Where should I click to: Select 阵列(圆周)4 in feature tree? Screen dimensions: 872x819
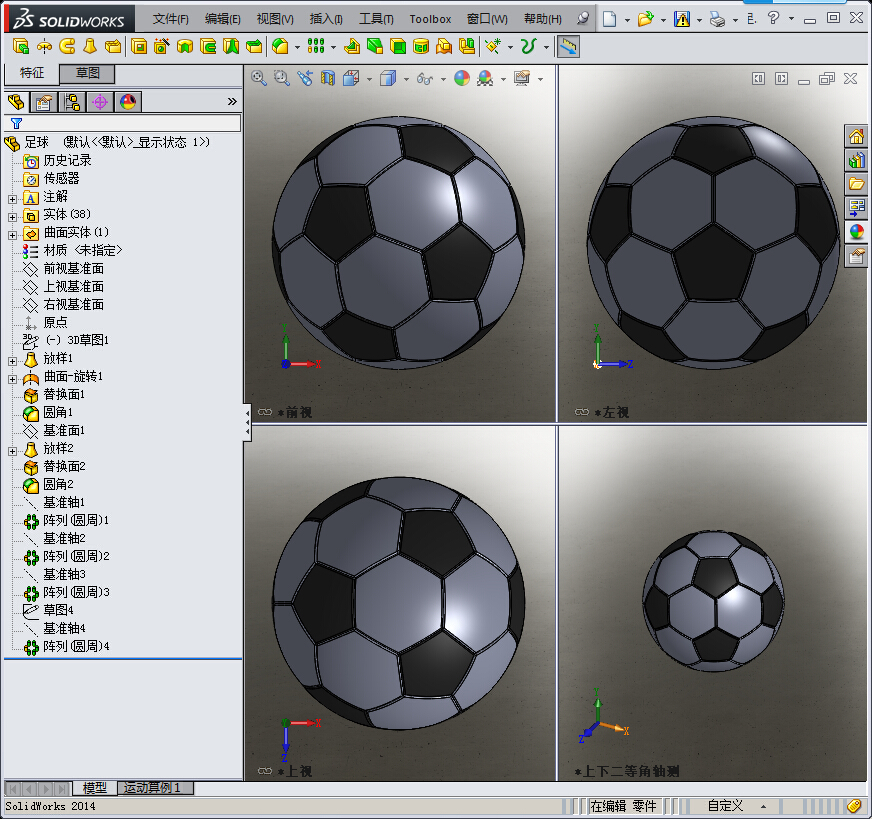(x=76, y=646)
